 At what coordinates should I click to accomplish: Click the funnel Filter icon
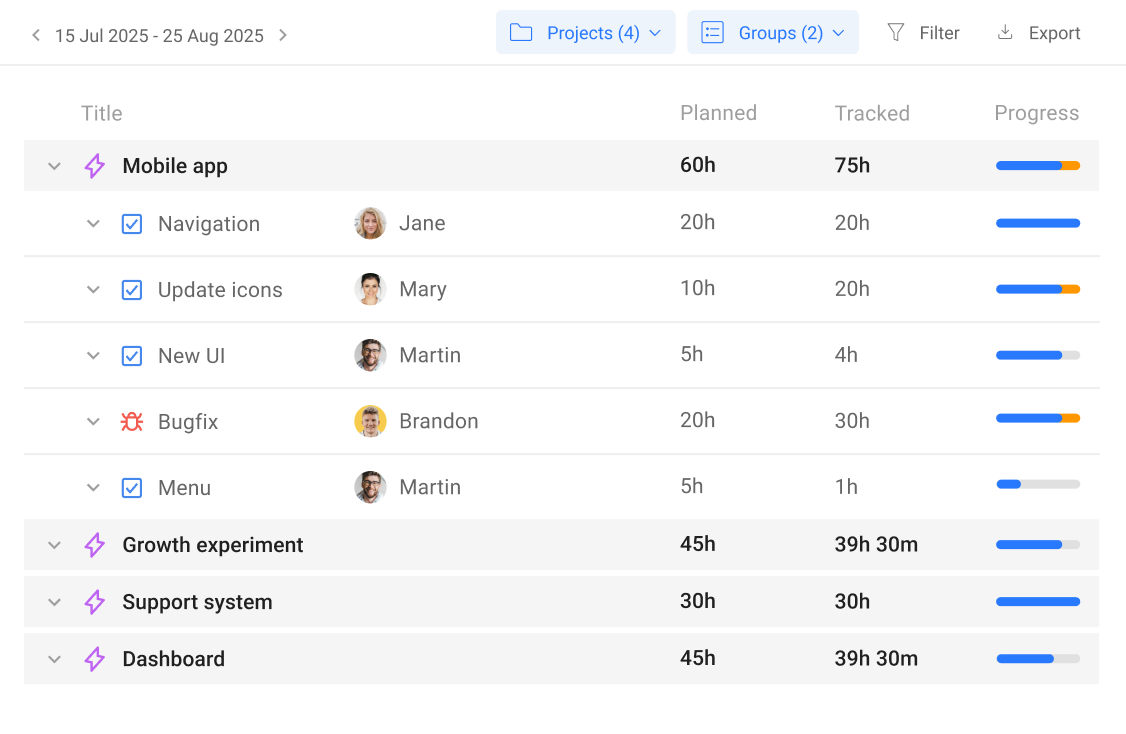point(896,33)
